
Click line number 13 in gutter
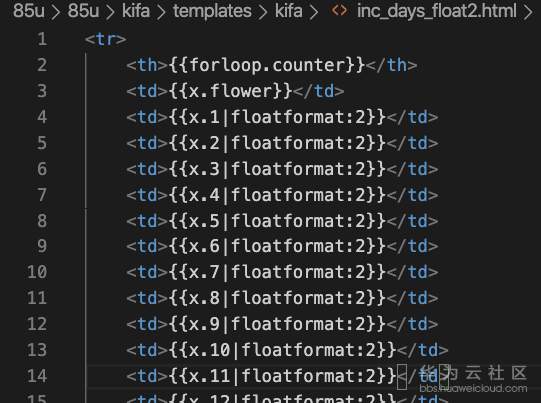[37, 350]
